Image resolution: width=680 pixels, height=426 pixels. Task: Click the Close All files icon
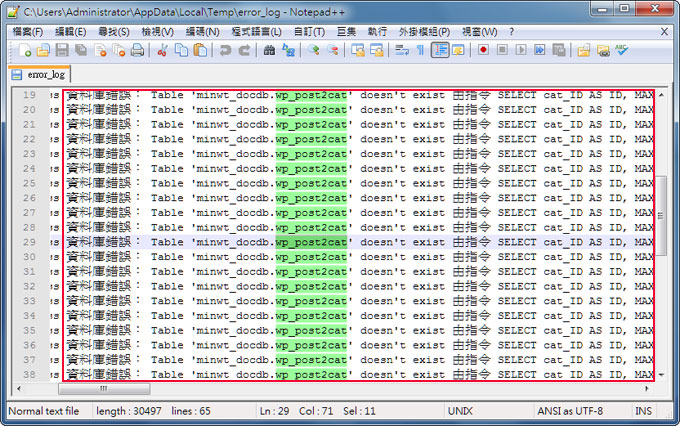point(119,50)
